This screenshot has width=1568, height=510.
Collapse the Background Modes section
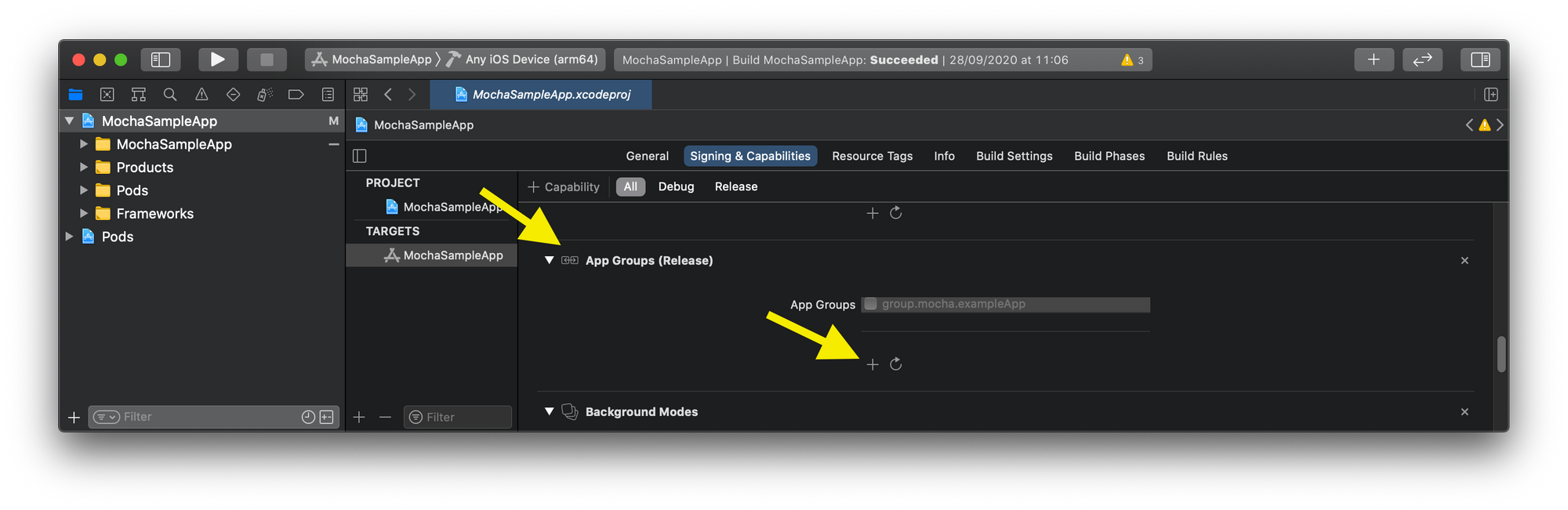(x=550, y=411)
